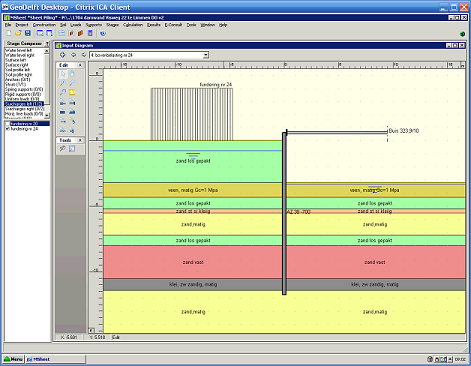Click the left icon in Tools panel
This screenshot has width=471, height=366.
tap(63, 149)
